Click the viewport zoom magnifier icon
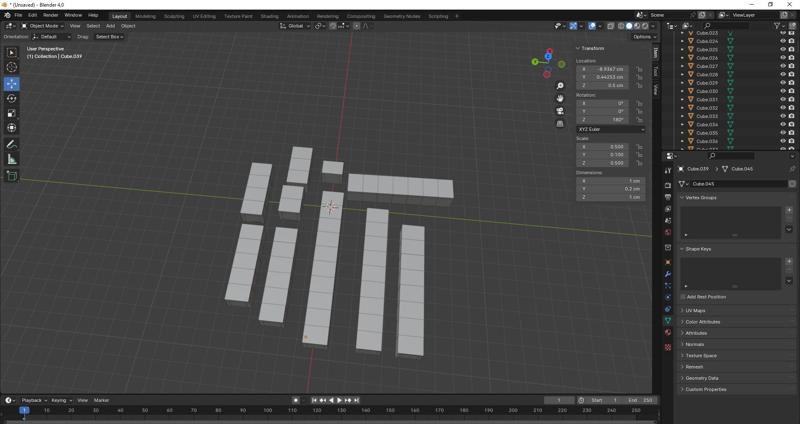This screenshot has height=424, width=800. [x=560, y=86]
